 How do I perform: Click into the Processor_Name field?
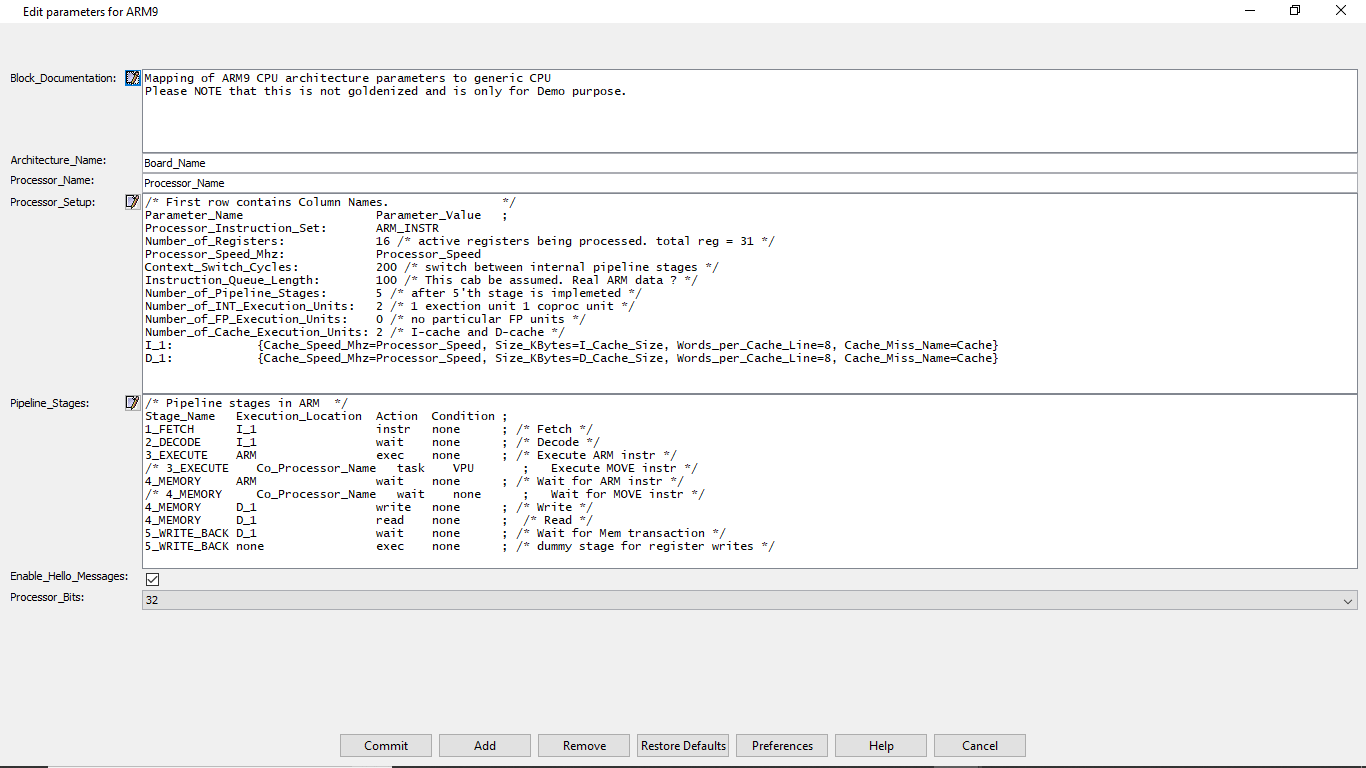(750, 183)
